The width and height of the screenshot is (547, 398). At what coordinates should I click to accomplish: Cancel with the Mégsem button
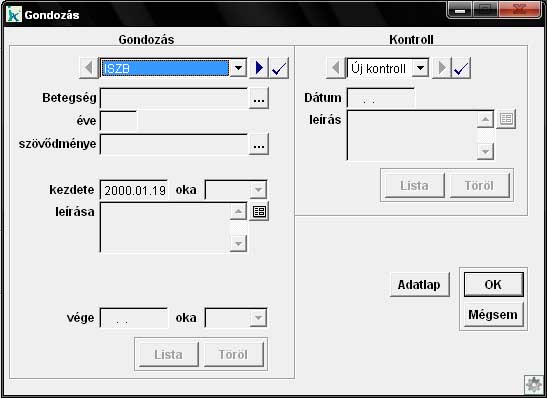tap(494, 315)
